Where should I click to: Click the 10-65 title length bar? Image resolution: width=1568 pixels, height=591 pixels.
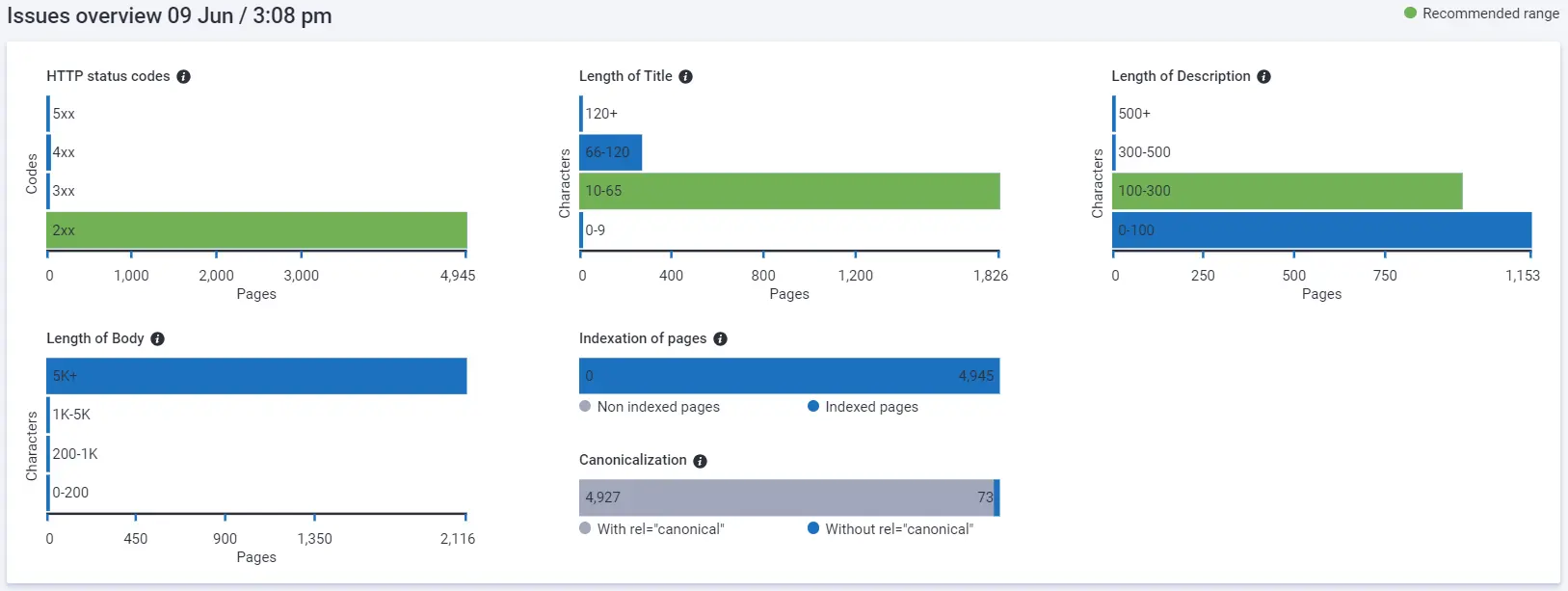[x=790, y=191]
